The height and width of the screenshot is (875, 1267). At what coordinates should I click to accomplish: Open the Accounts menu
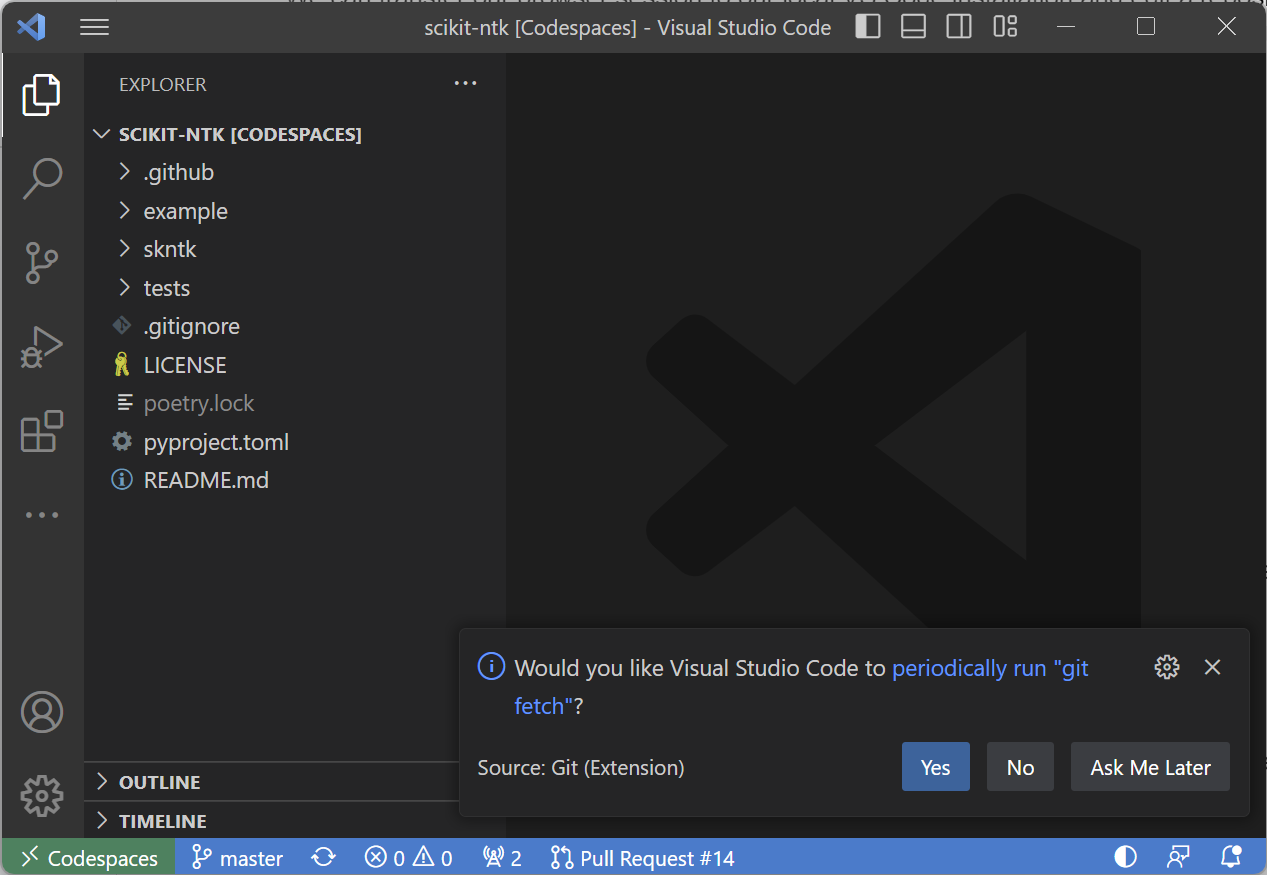tap(42, 712)
